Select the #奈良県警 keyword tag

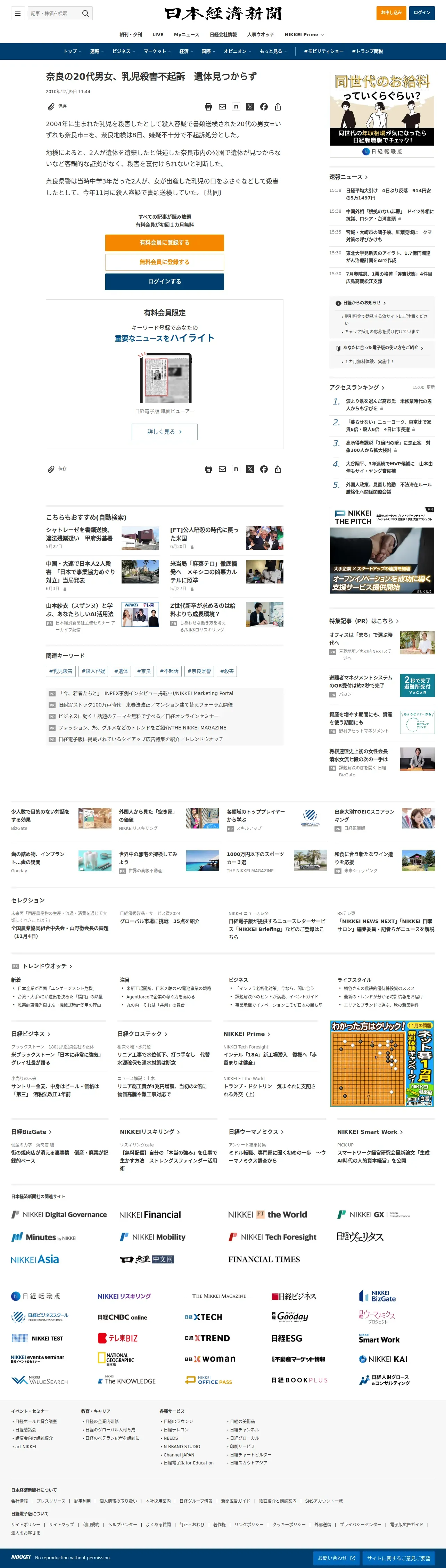199,671
